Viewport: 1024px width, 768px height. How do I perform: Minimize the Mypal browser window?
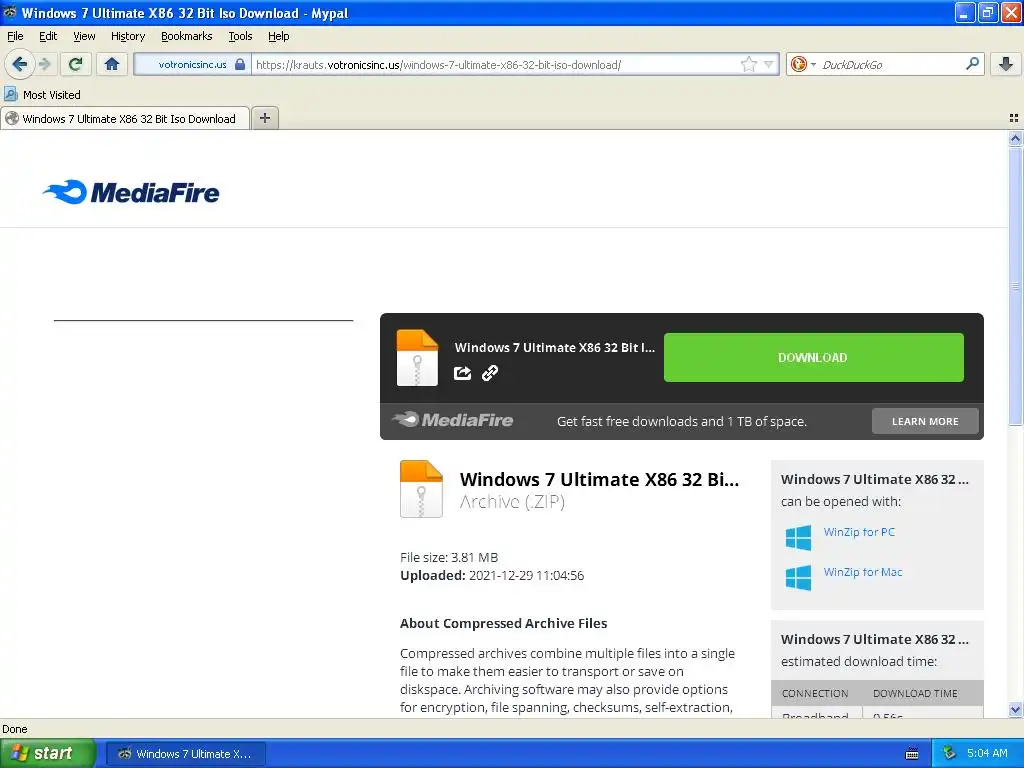[965, 12]
